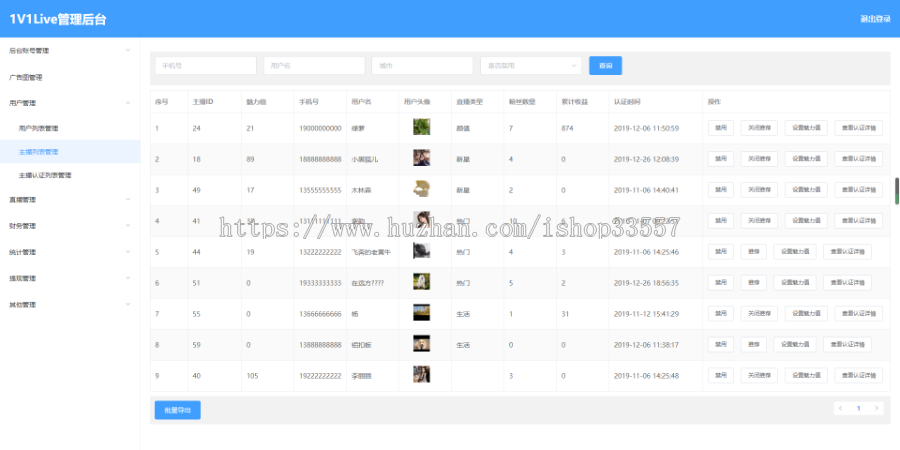Focus the 城市 search field
The image size is (900, 450).
pos(422,65)
